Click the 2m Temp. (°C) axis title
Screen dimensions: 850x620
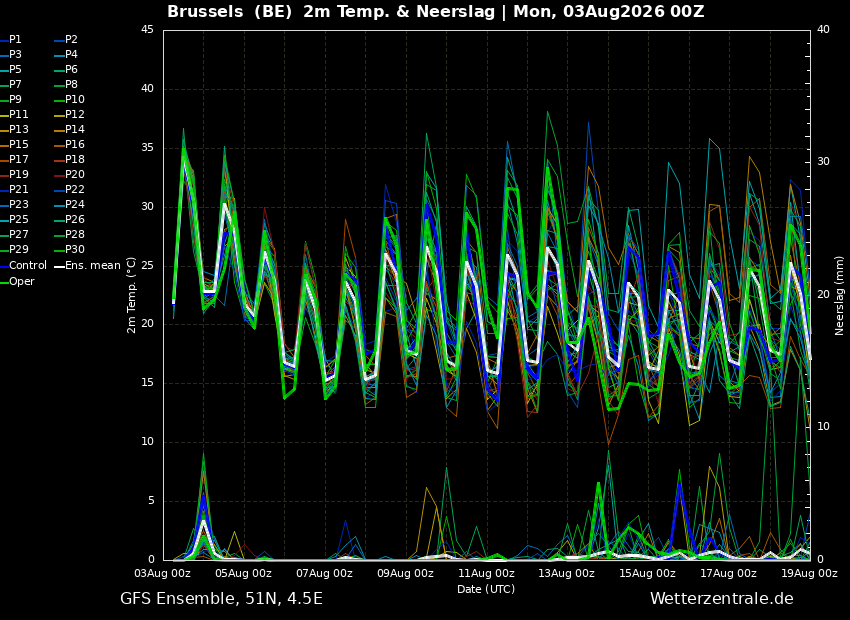131,295
